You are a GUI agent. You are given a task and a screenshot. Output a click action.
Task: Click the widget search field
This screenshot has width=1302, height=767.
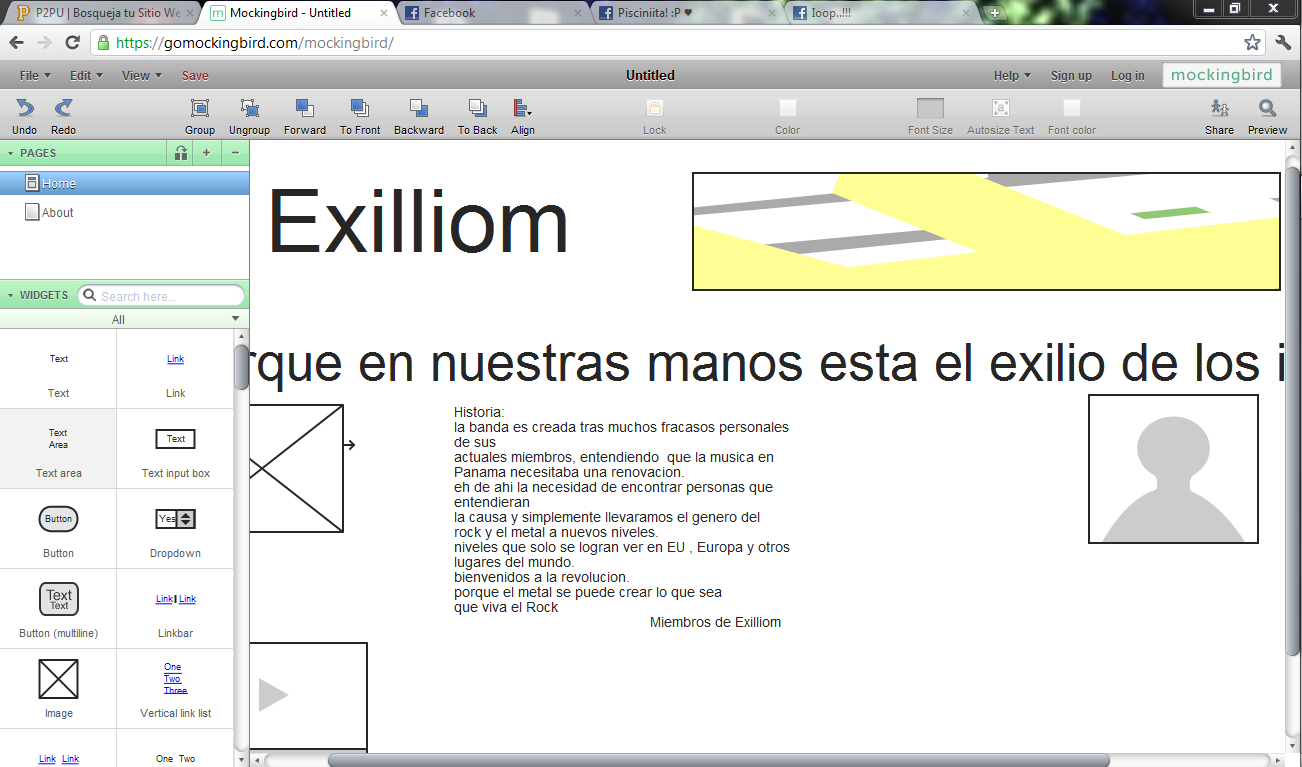pos(161,296)
